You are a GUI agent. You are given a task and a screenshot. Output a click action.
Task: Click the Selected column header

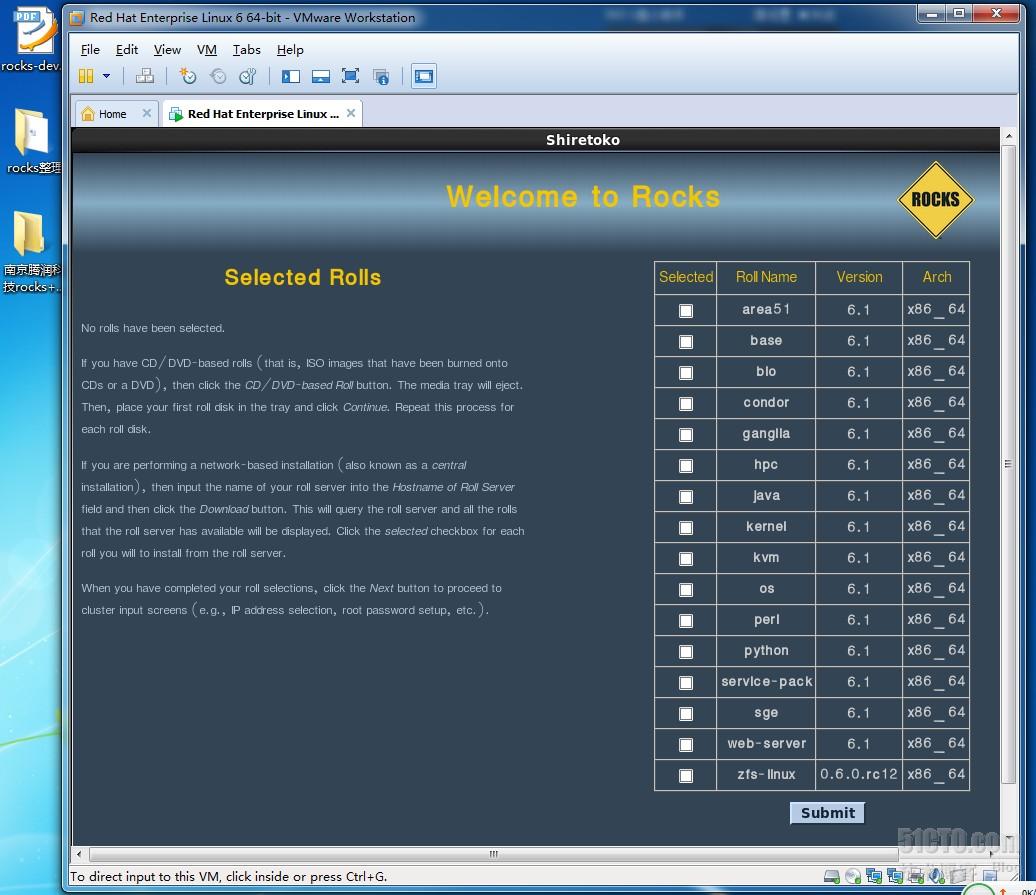pos(686,277)
